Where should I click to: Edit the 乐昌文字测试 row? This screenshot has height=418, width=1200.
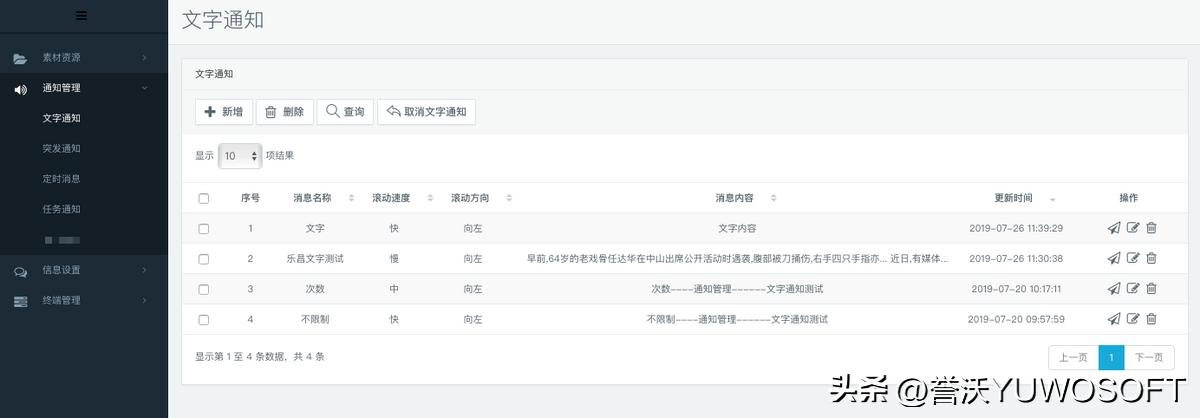1133,258
